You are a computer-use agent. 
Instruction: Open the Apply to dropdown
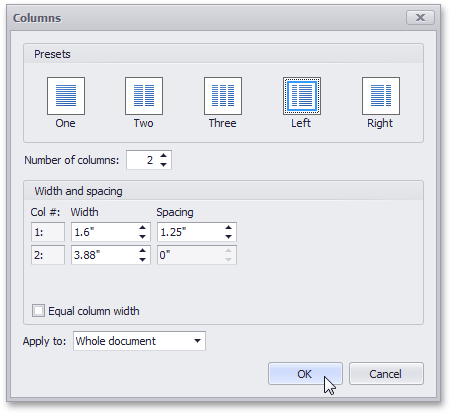point(139,341)
